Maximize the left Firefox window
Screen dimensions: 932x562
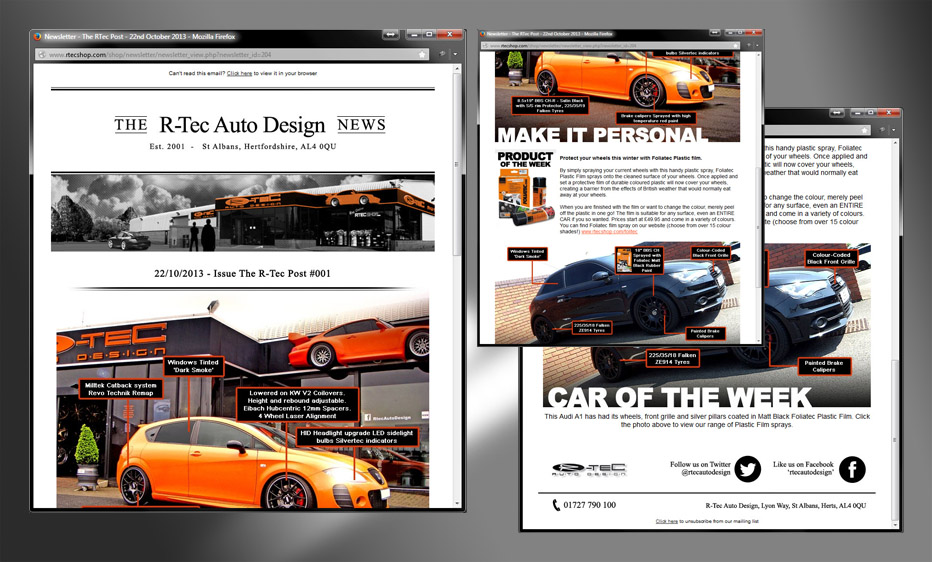(429, 35)
